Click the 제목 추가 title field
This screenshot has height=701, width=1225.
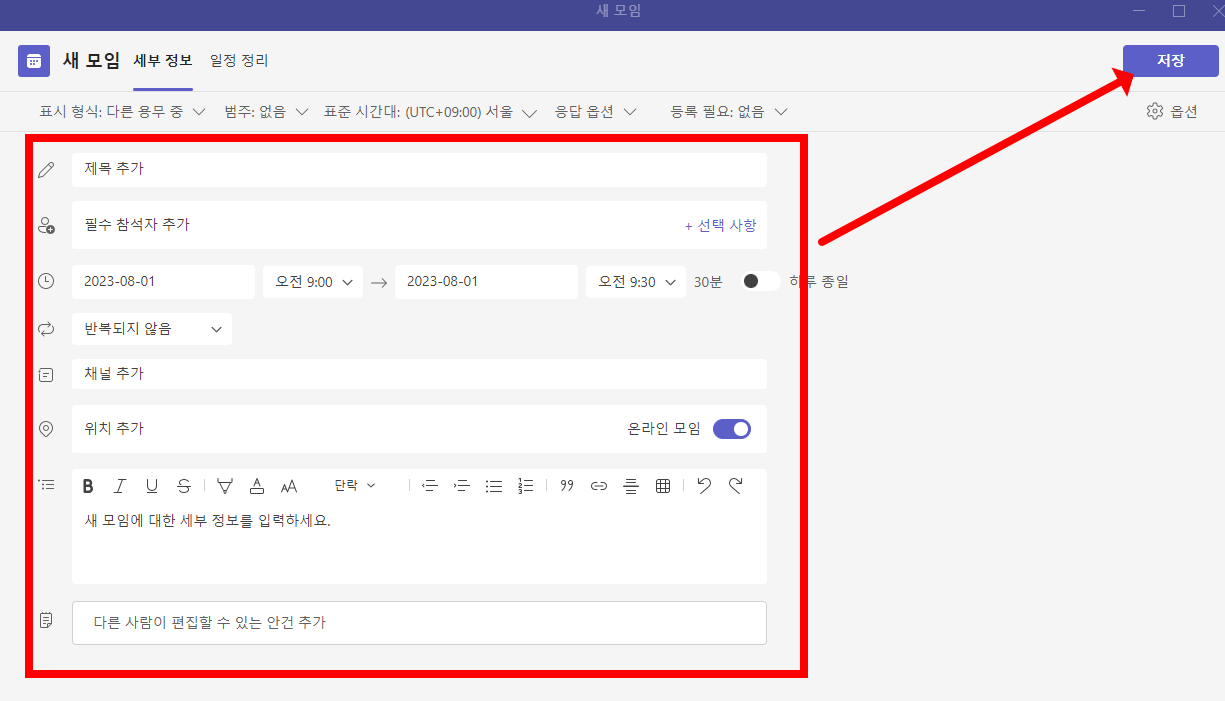point(419,169)
